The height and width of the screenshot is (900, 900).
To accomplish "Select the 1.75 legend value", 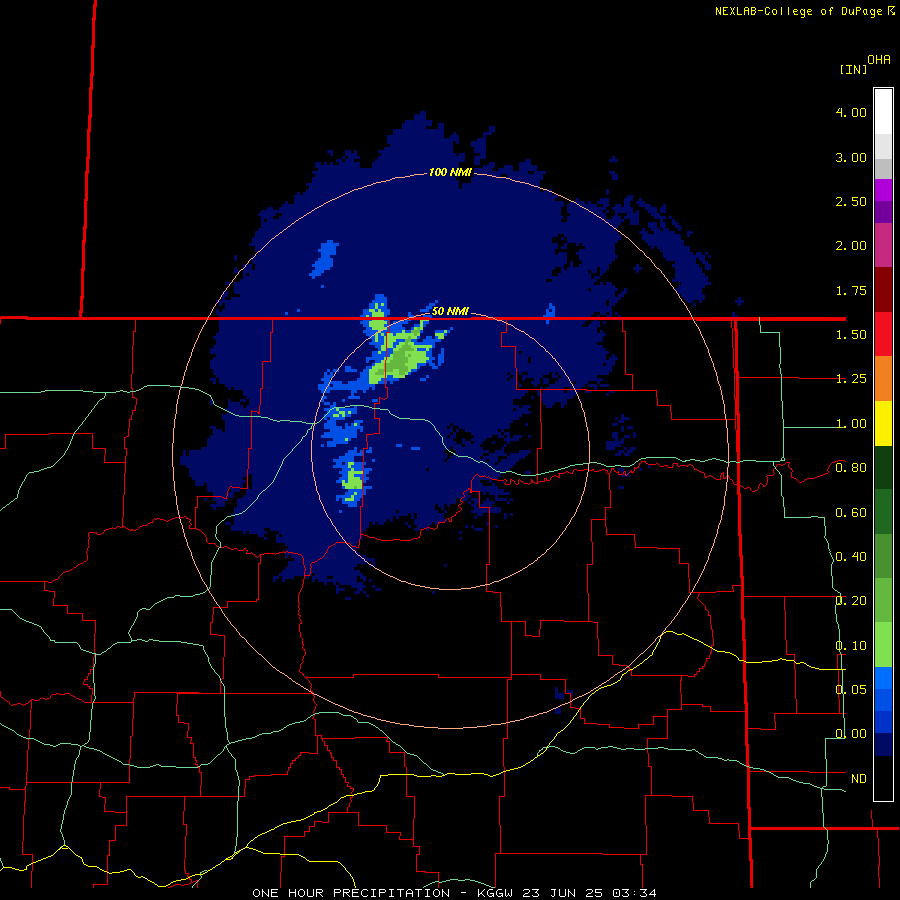I will pyautogui.click(x=851, y=290).
